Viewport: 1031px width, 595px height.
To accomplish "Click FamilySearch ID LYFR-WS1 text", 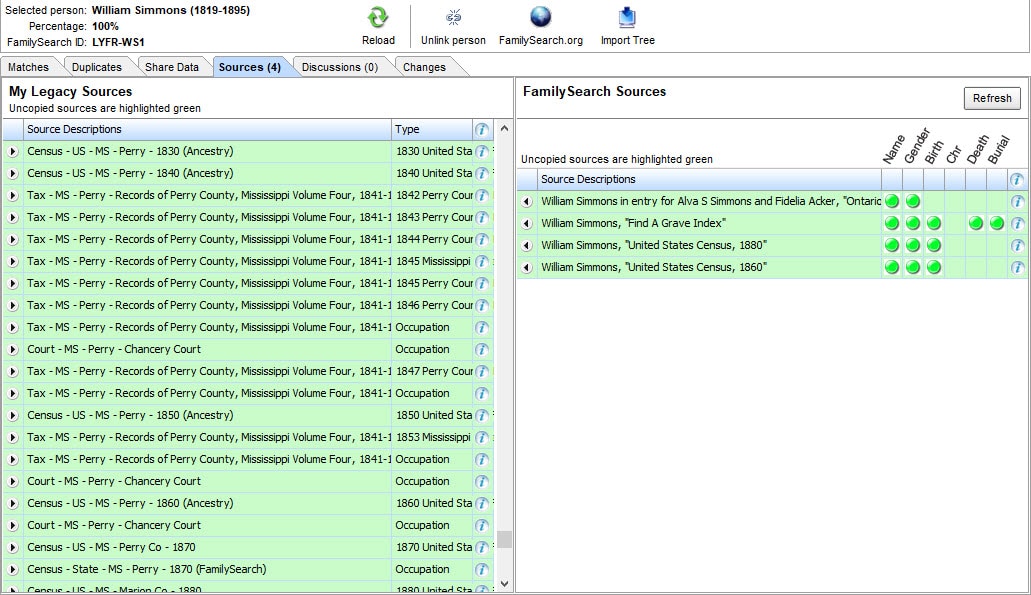I will pyautogui.click(x=118, y=42).
